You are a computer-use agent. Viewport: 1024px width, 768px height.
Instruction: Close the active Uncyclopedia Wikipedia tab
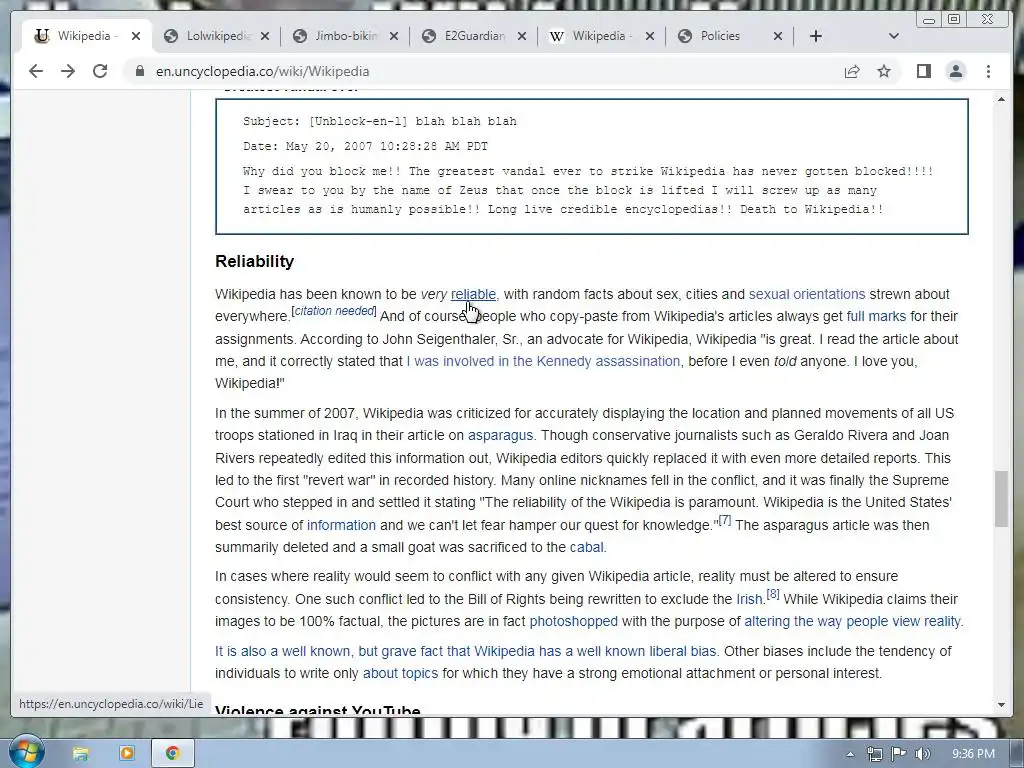[x=136, y=37]
